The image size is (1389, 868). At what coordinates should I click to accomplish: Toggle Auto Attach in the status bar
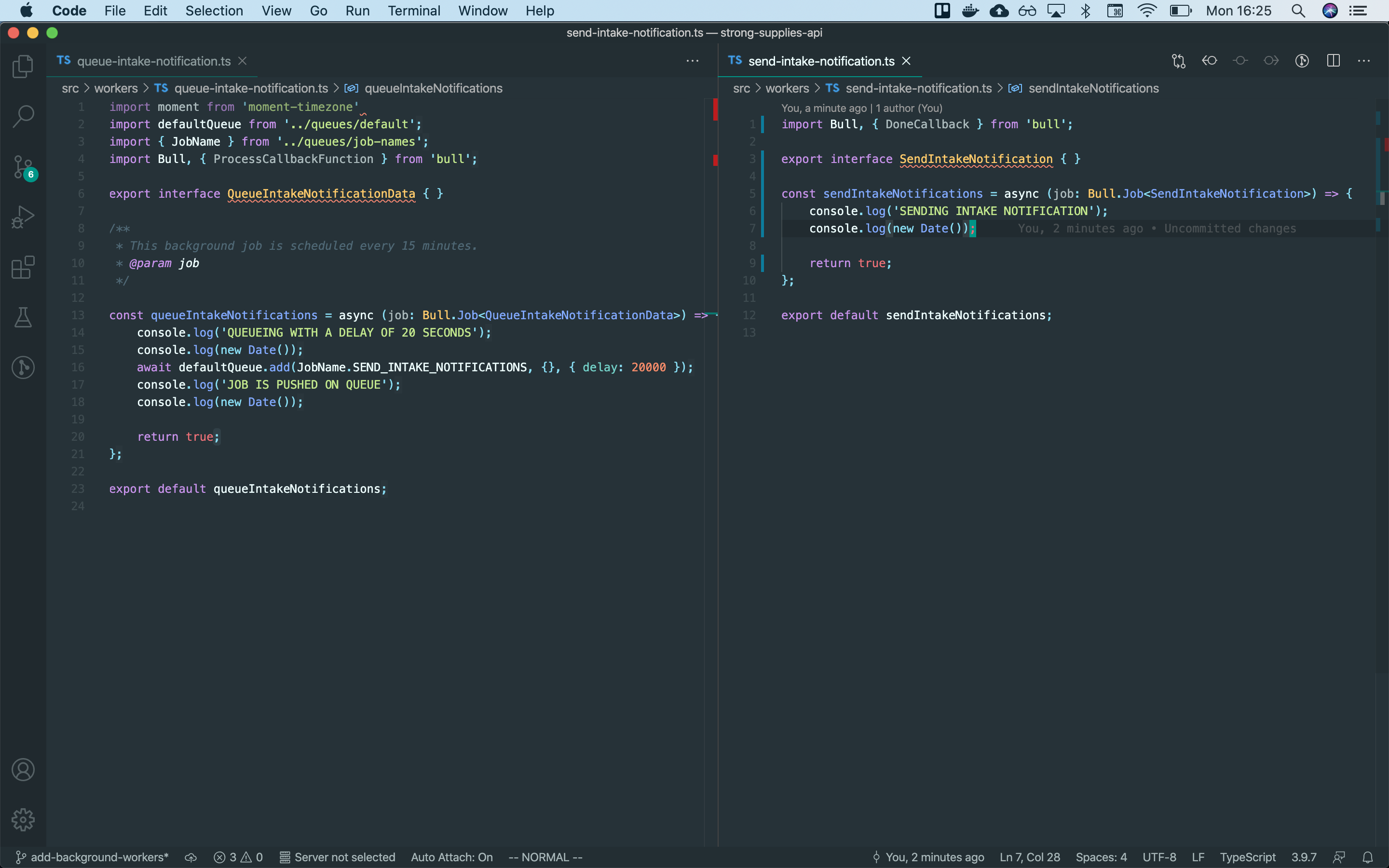coord(452,857)
